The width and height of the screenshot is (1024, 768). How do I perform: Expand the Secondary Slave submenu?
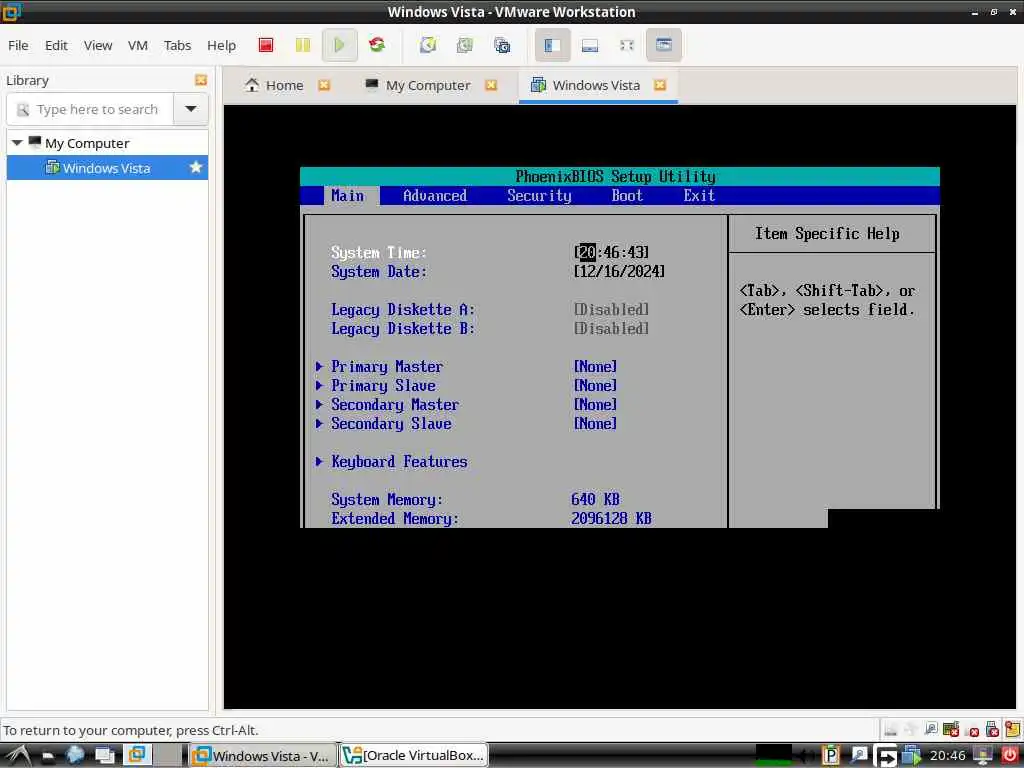click(391, 423)
